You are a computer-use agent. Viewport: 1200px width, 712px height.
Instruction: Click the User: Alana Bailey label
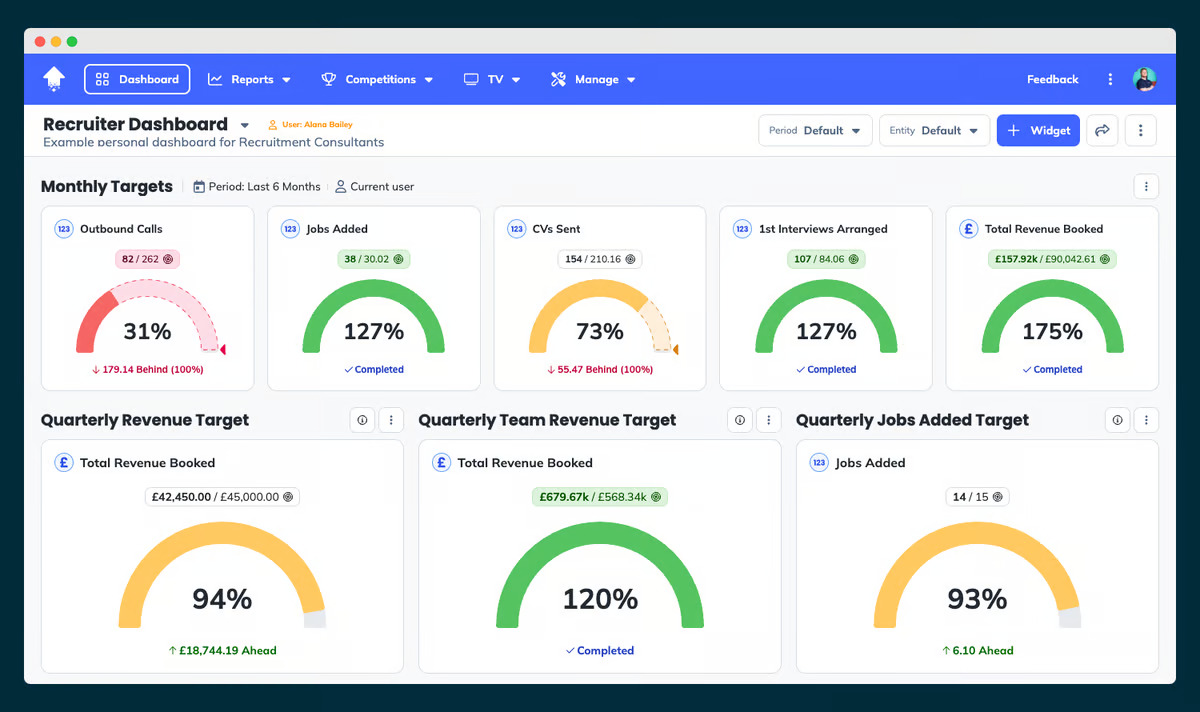pos(310,125)
